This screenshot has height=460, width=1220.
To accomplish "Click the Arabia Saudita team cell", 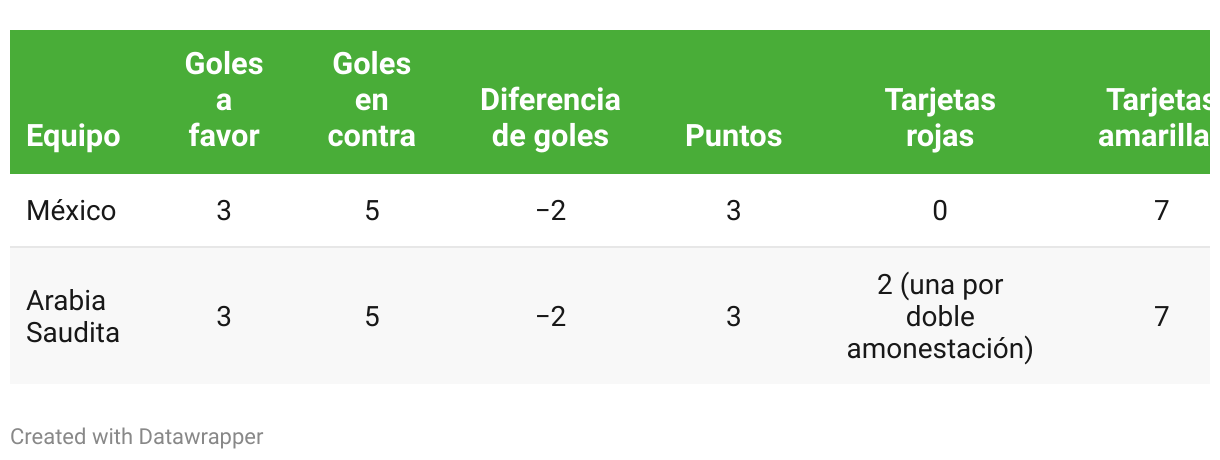I will click(x=73, y=317).
